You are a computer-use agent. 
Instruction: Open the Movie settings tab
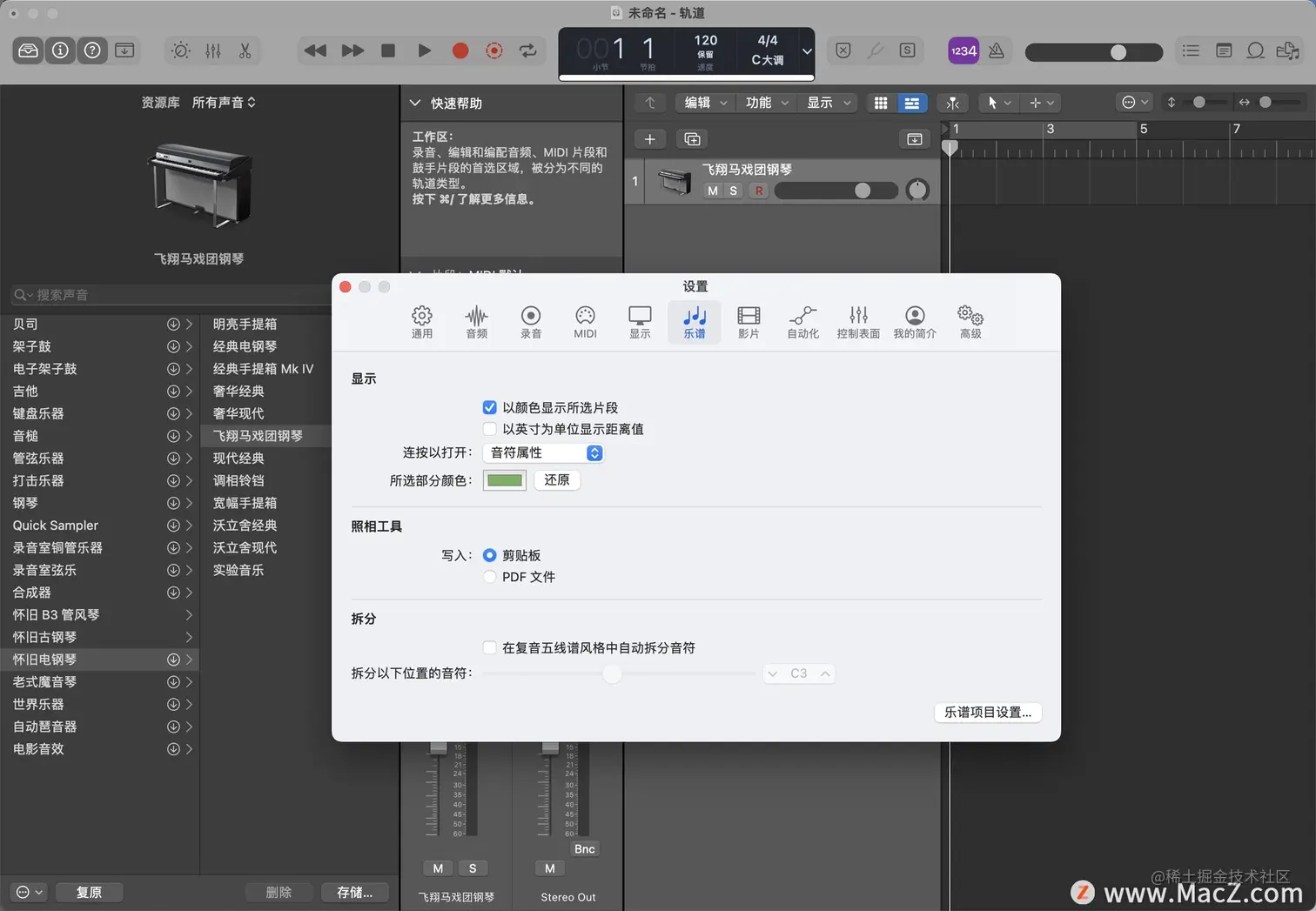click(x=749, y=322)
